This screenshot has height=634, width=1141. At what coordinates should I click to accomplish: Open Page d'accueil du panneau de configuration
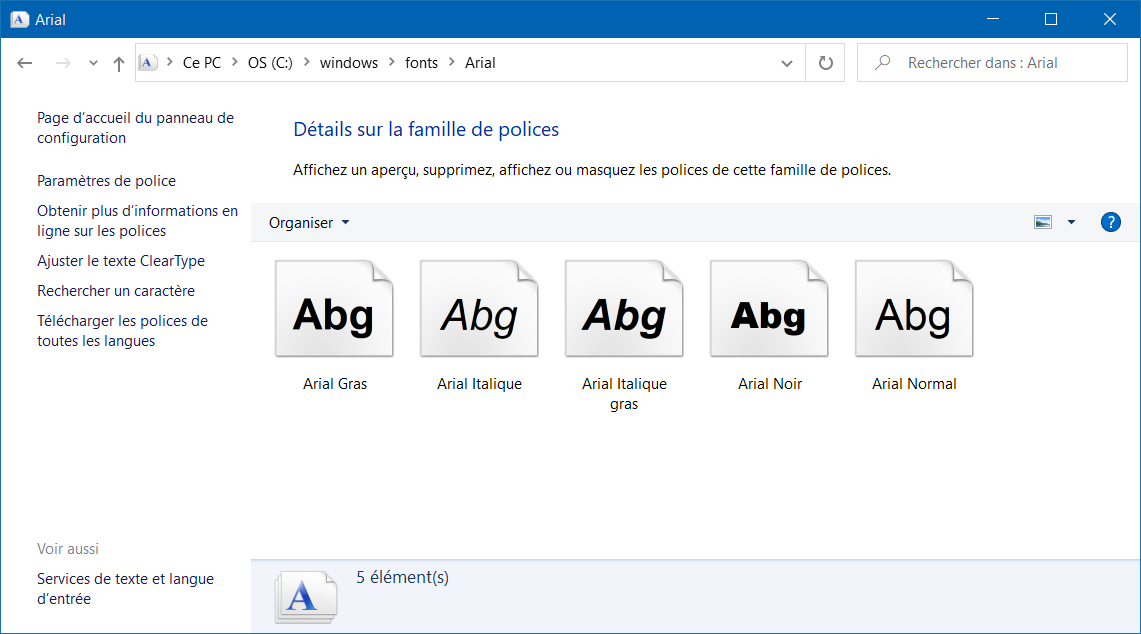pyautogui.click(x=135, y=128)
